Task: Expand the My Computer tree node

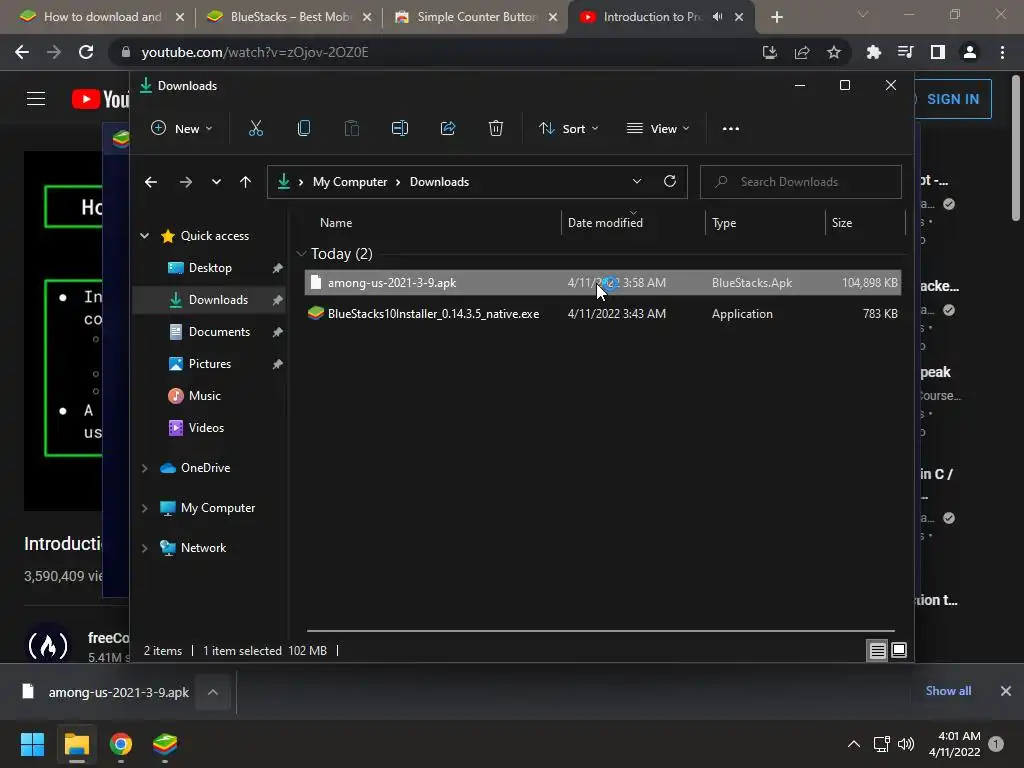Action: (144, 508)
